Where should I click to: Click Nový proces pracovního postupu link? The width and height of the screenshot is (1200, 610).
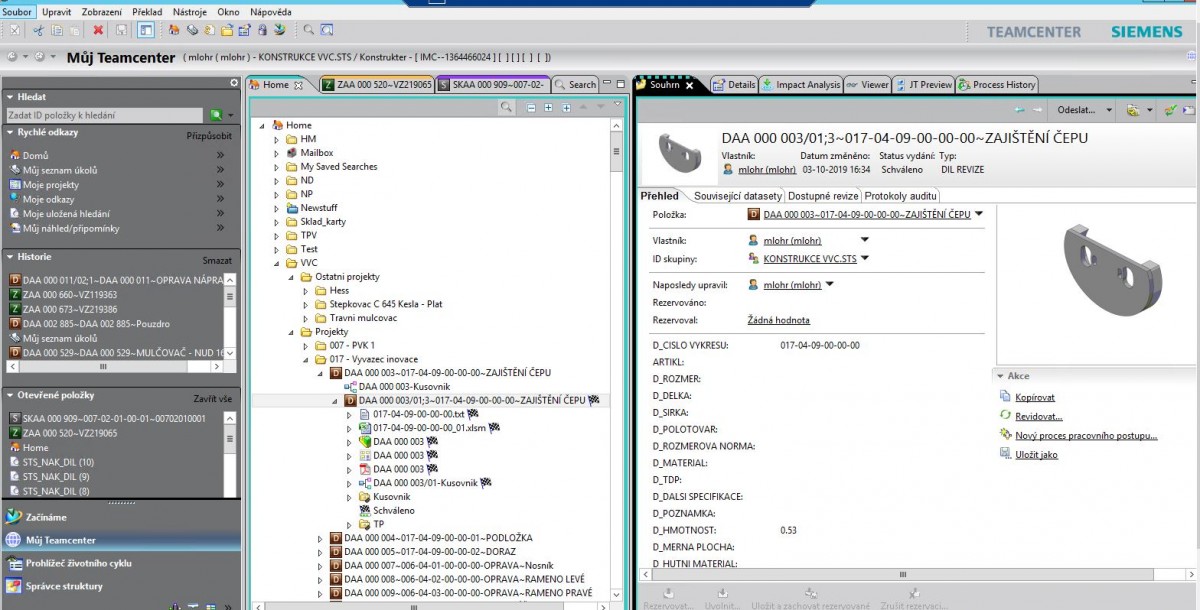(x=1086, y=435)
